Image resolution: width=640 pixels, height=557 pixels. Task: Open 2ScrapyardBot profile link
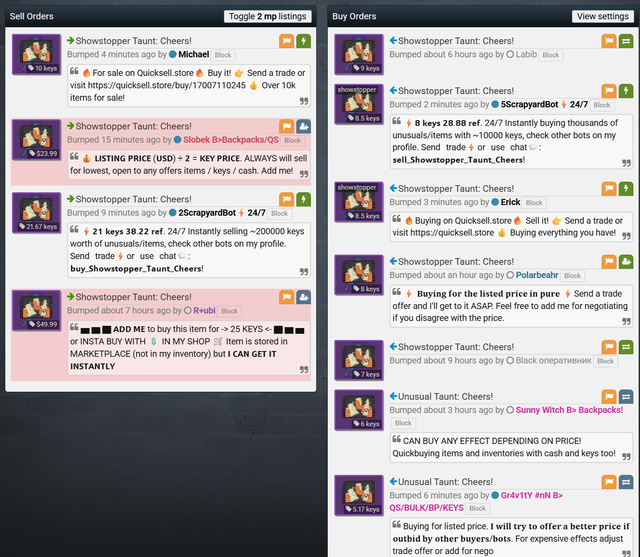222,213
